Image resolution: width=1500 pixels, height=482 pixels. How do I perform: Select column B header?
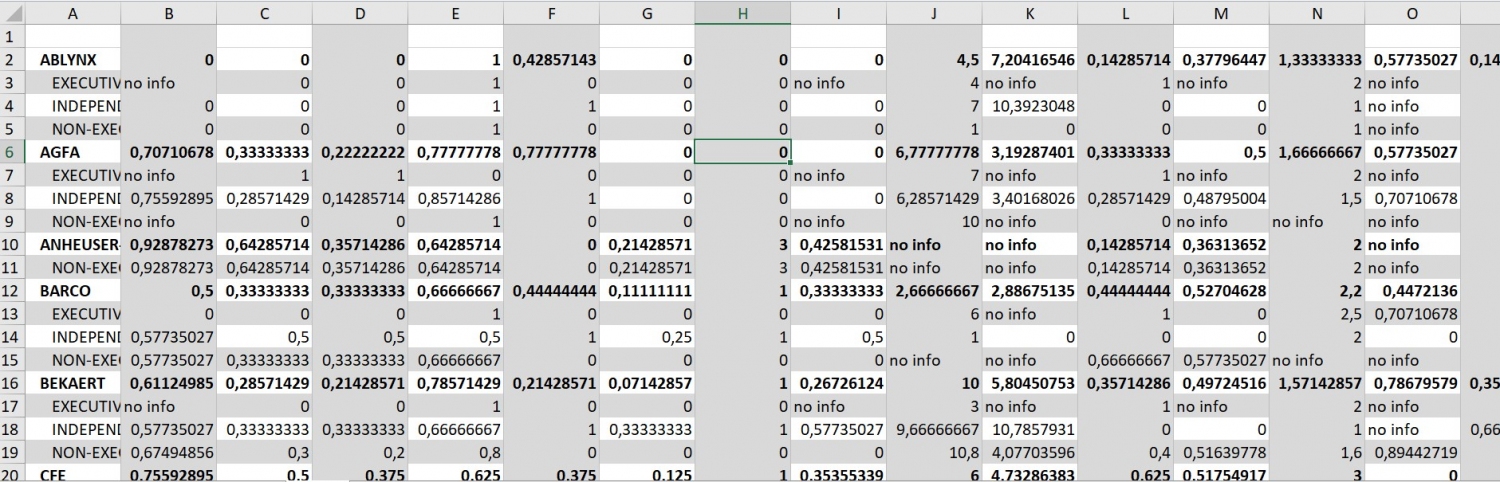pos(169,14)
